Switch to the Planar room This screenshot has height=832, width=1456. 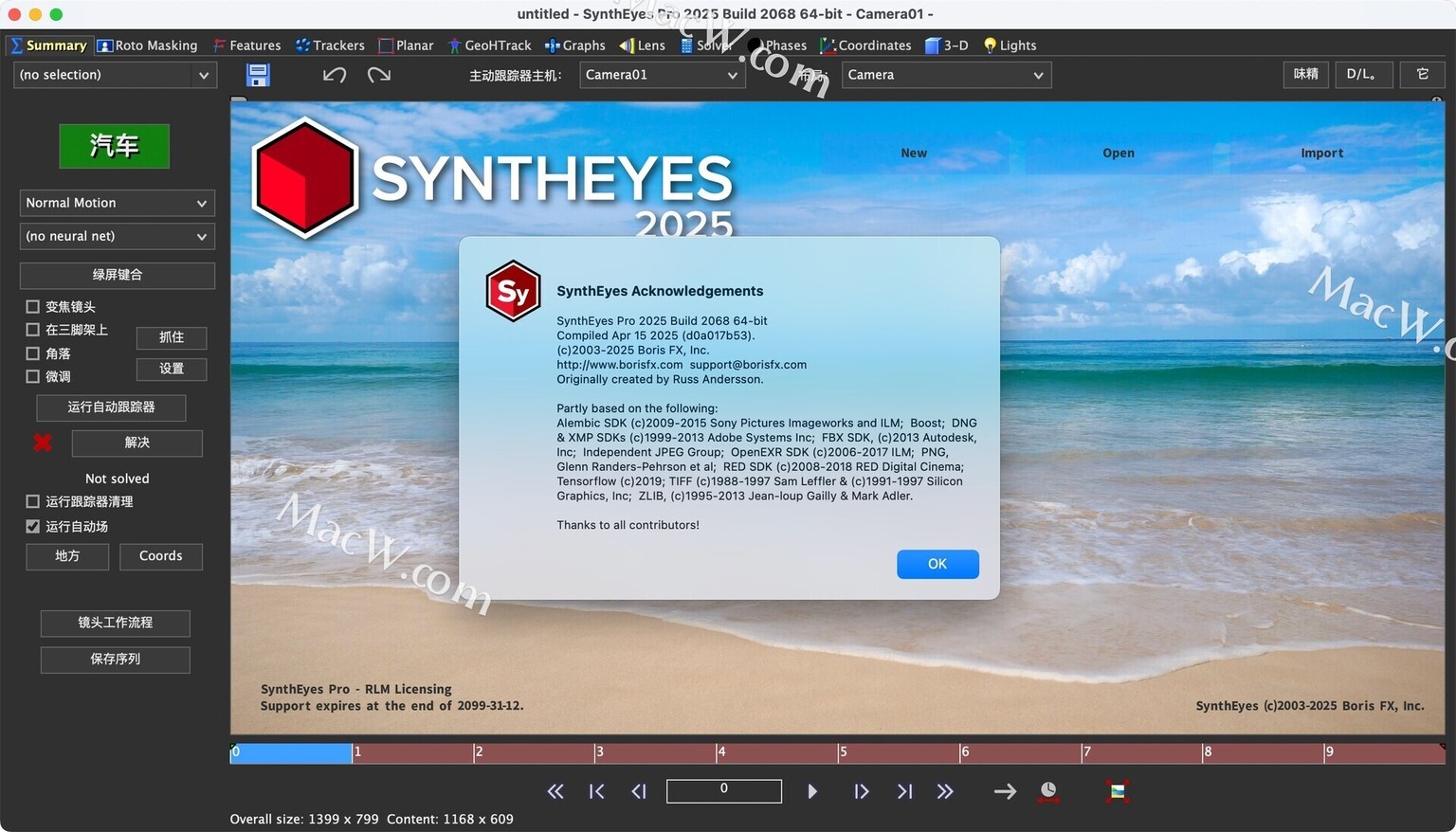tap(406, 45)
